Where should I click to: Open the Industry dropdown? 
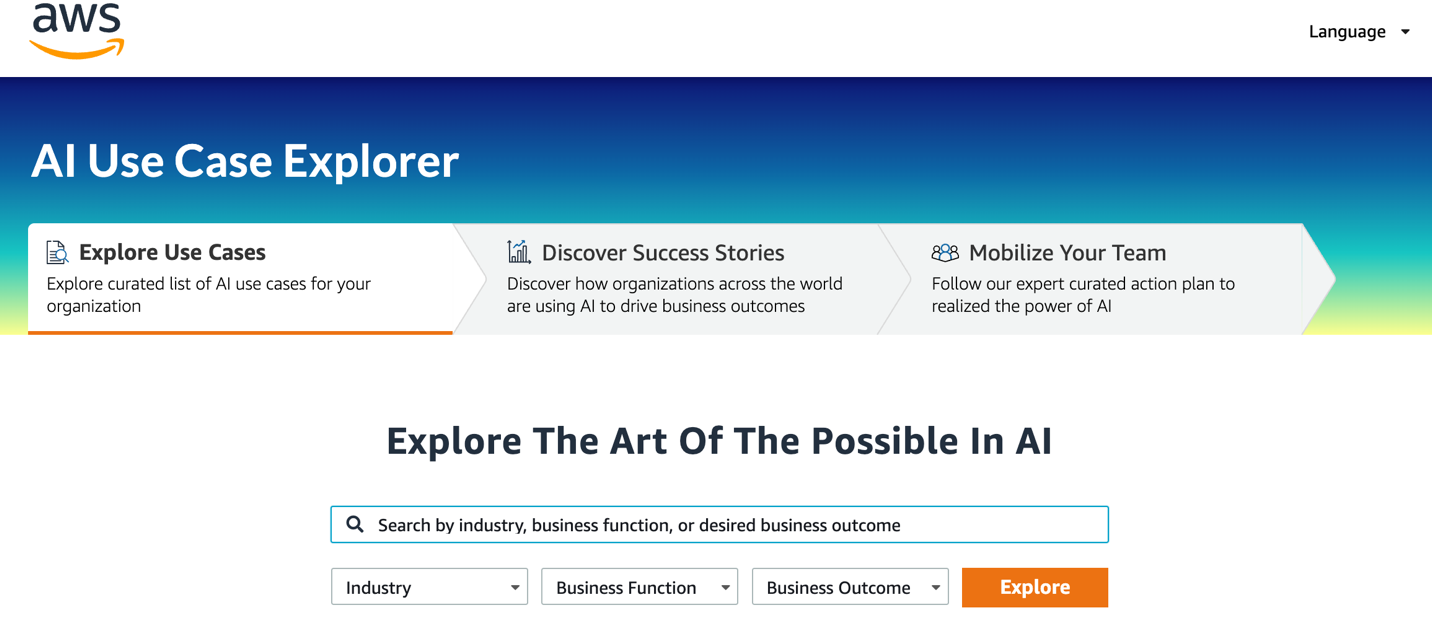click(429, 587)
